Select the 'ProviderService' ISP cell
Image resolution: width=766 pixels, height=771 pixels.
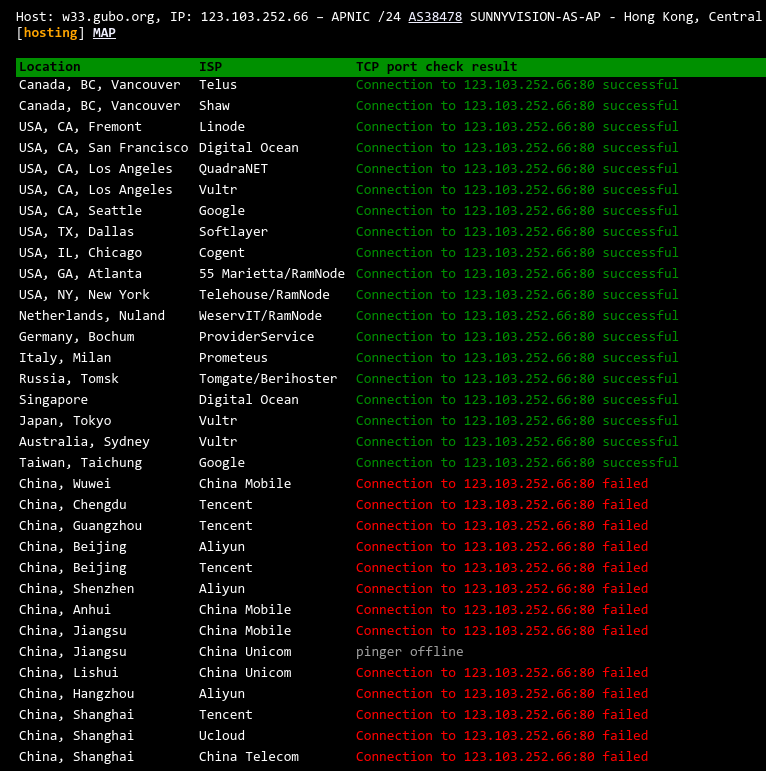coord(256,337)
